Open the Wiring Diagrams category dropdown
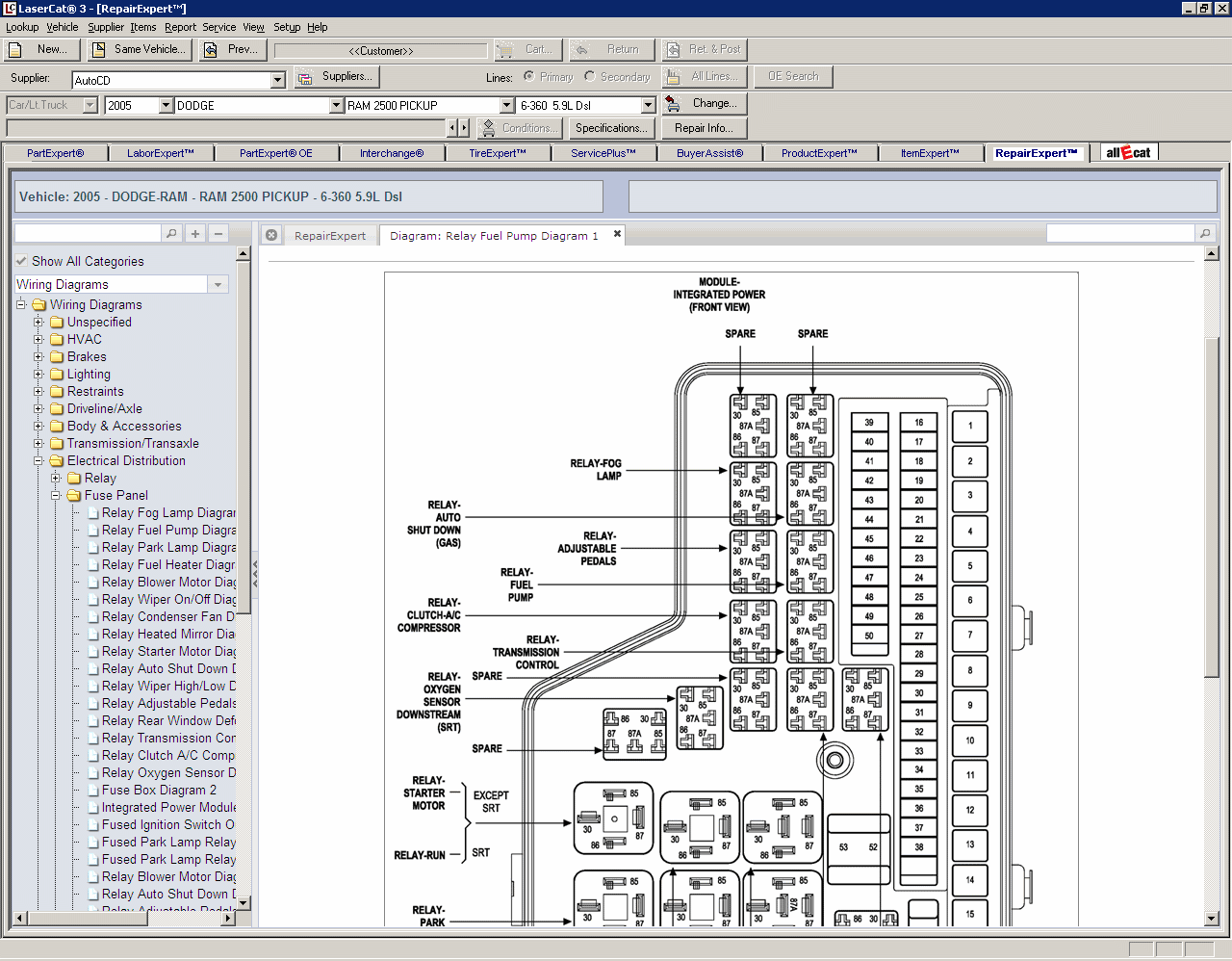1232x961 pixels. pyautogui.click(x=218, y=285)
